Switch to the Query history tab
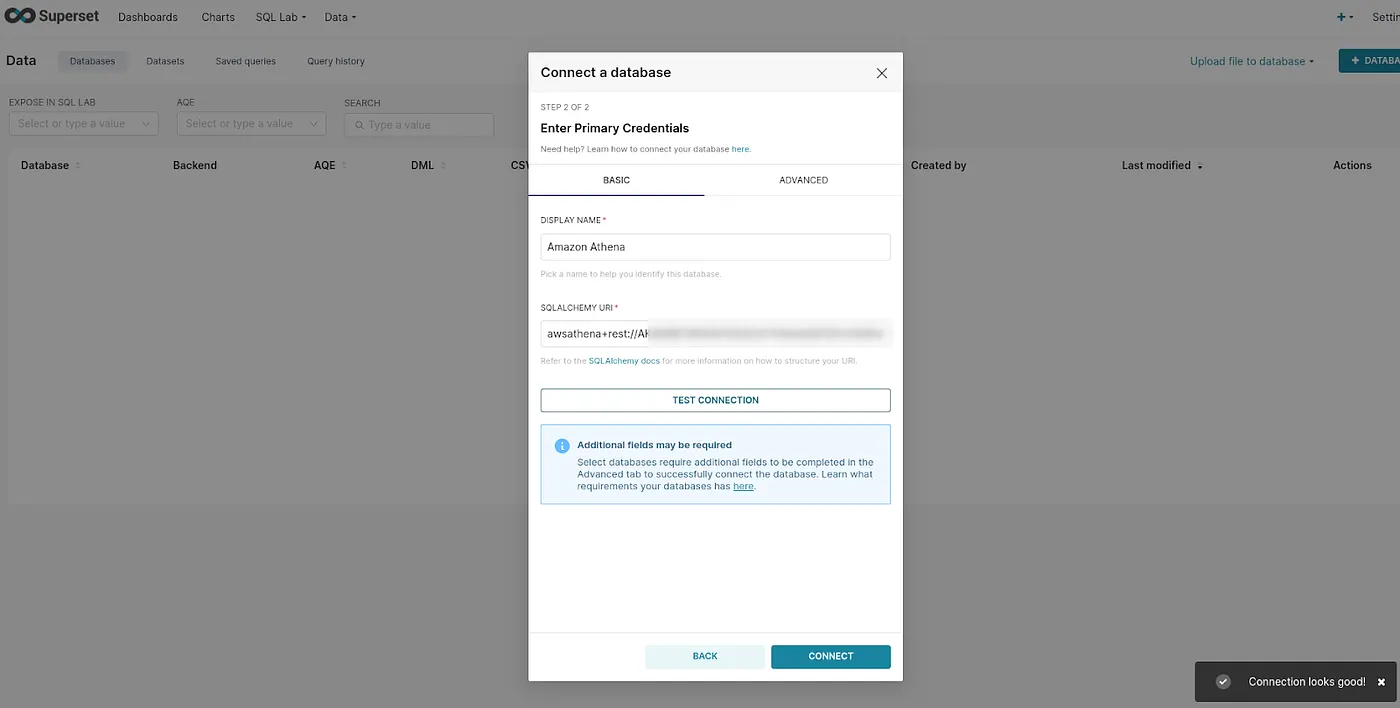The height and width of the screenshot is (708, 1400). point(336,61)
